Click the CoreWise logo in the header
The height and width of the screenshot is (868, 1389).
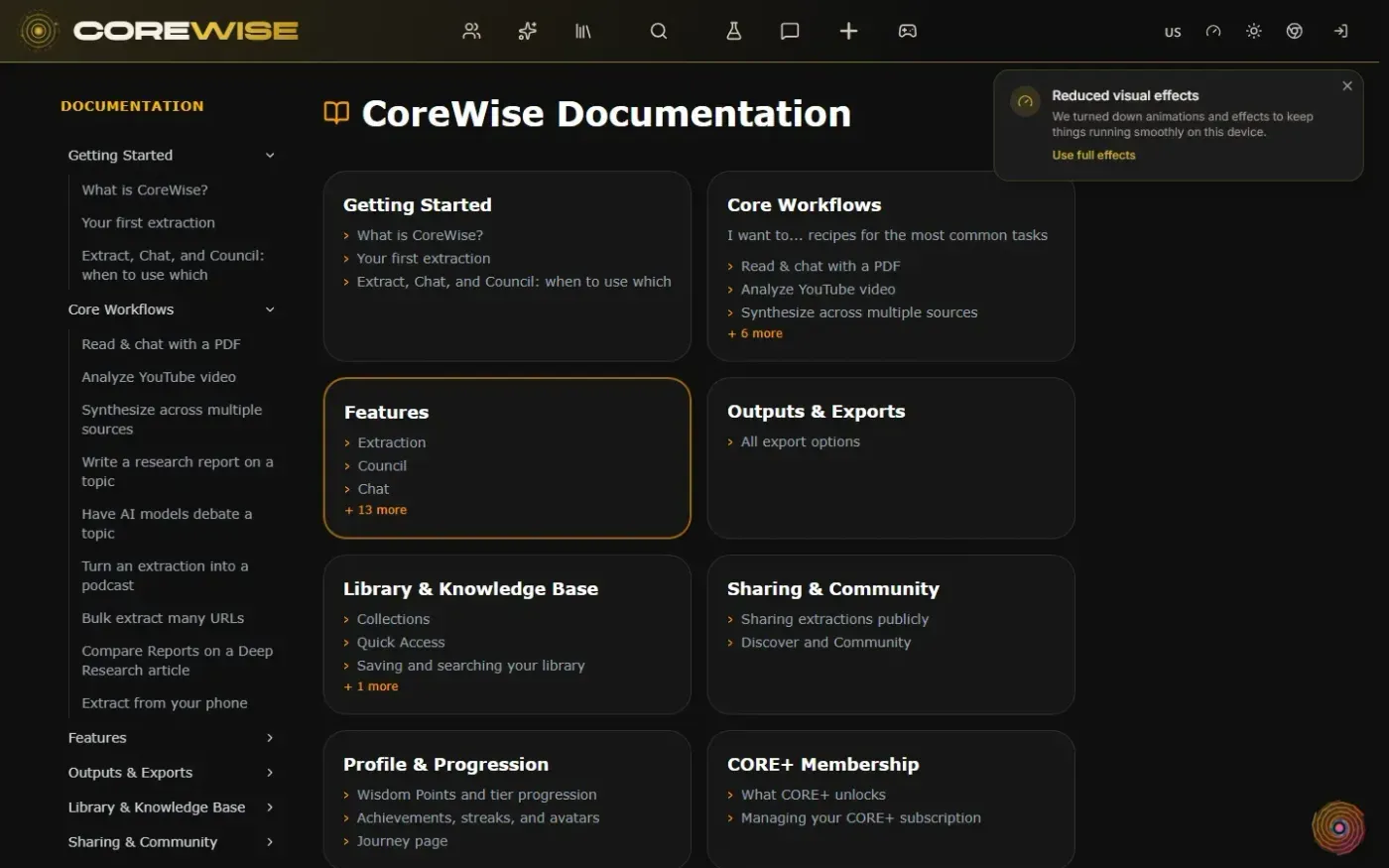point(160,31)
